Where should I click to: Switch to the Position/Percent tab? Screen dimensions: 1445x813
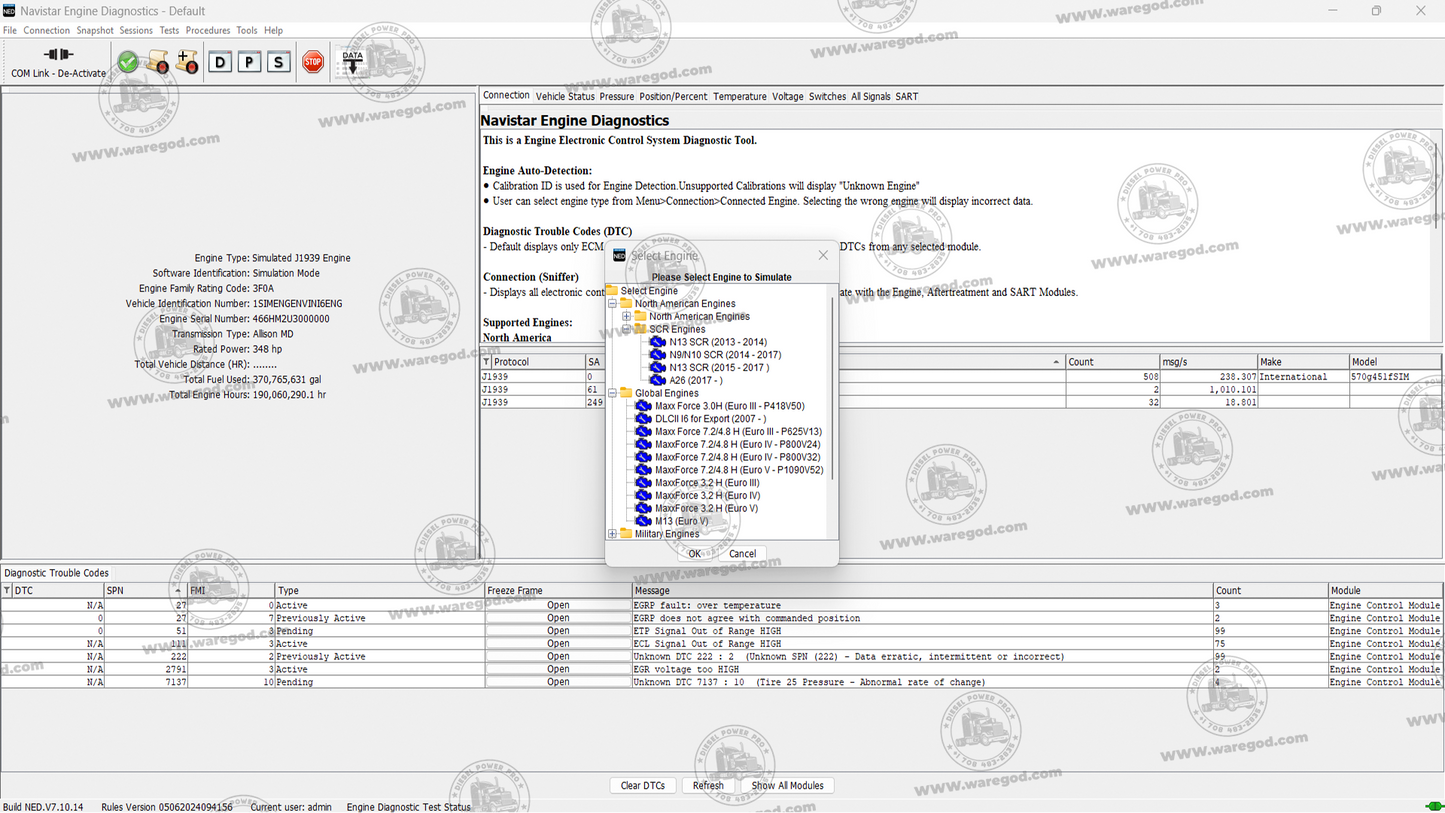[673, 97]
